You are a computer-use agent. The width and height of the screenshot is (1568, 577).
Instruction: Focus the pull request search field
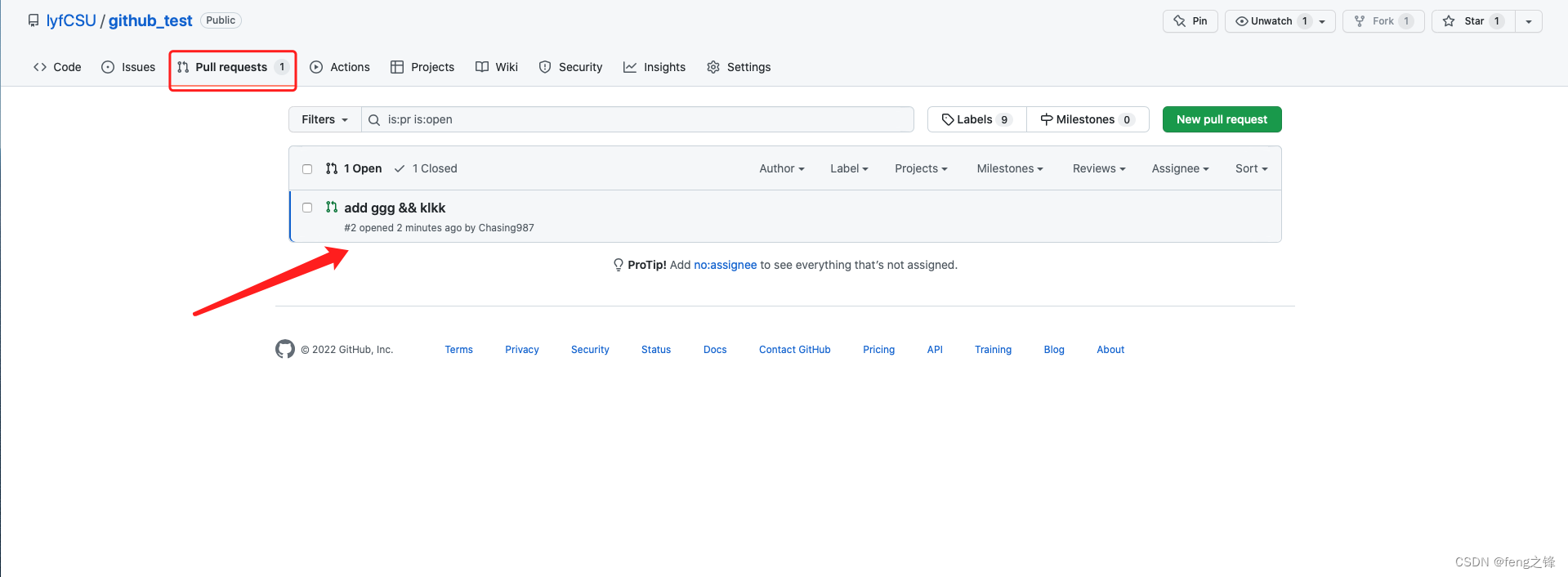[x=638, y=119]
